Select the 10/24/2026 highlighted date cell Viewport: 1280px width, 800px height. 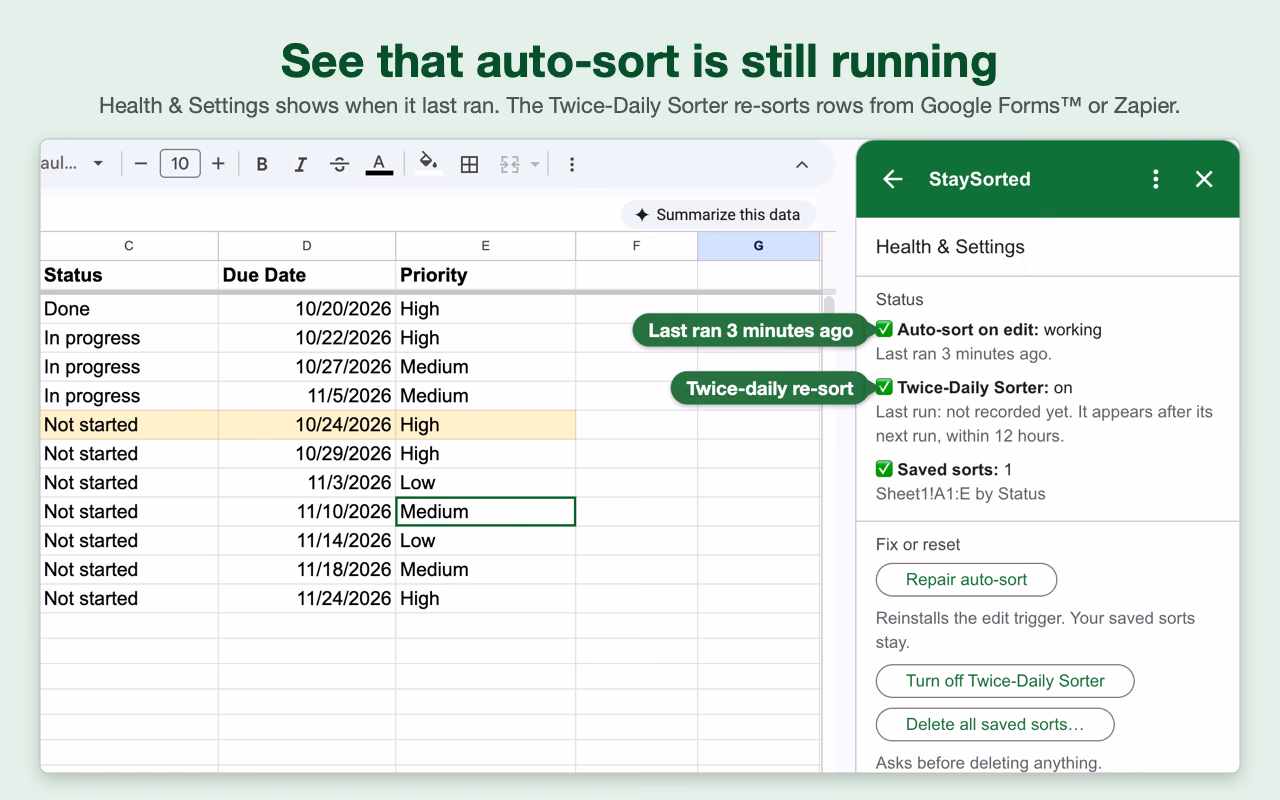click(307, 425)
